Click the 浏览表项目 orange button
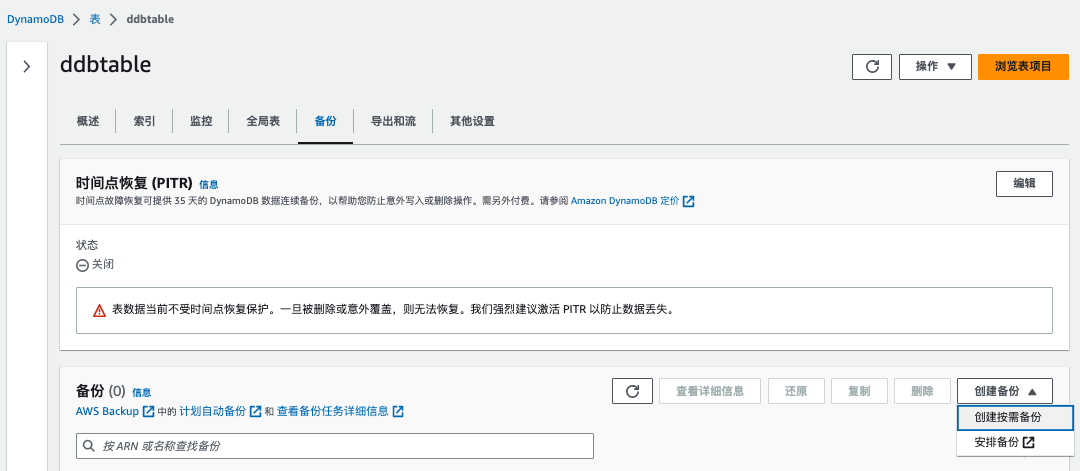Image resolution: width=1080 pixels, height=471 pixels. click(x=1023, y=67)
